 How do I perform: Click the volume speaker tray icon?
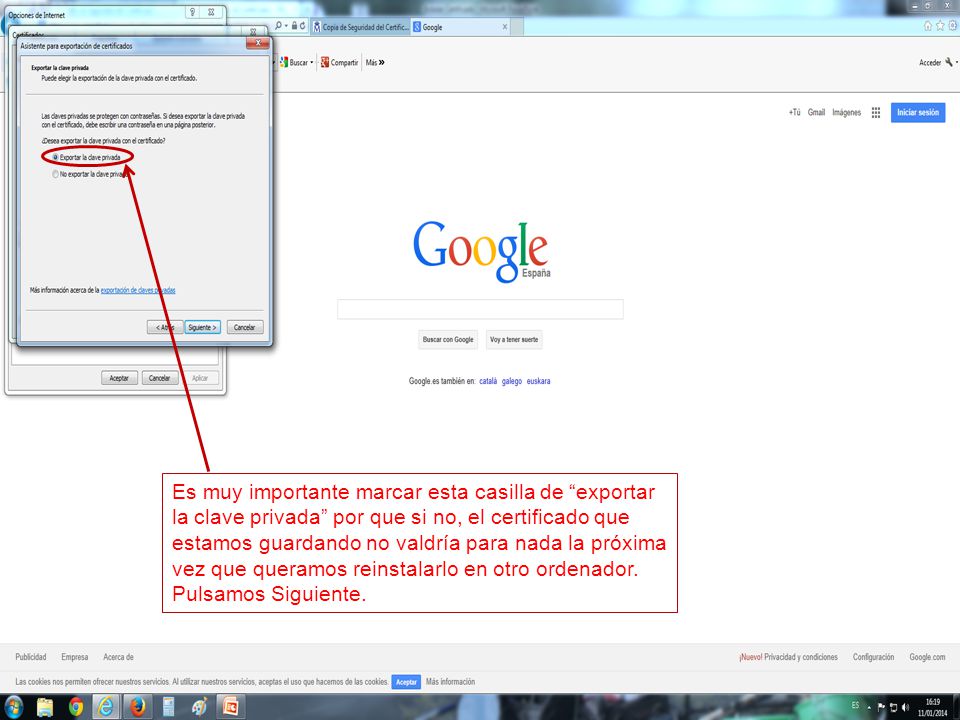[906, 707]
